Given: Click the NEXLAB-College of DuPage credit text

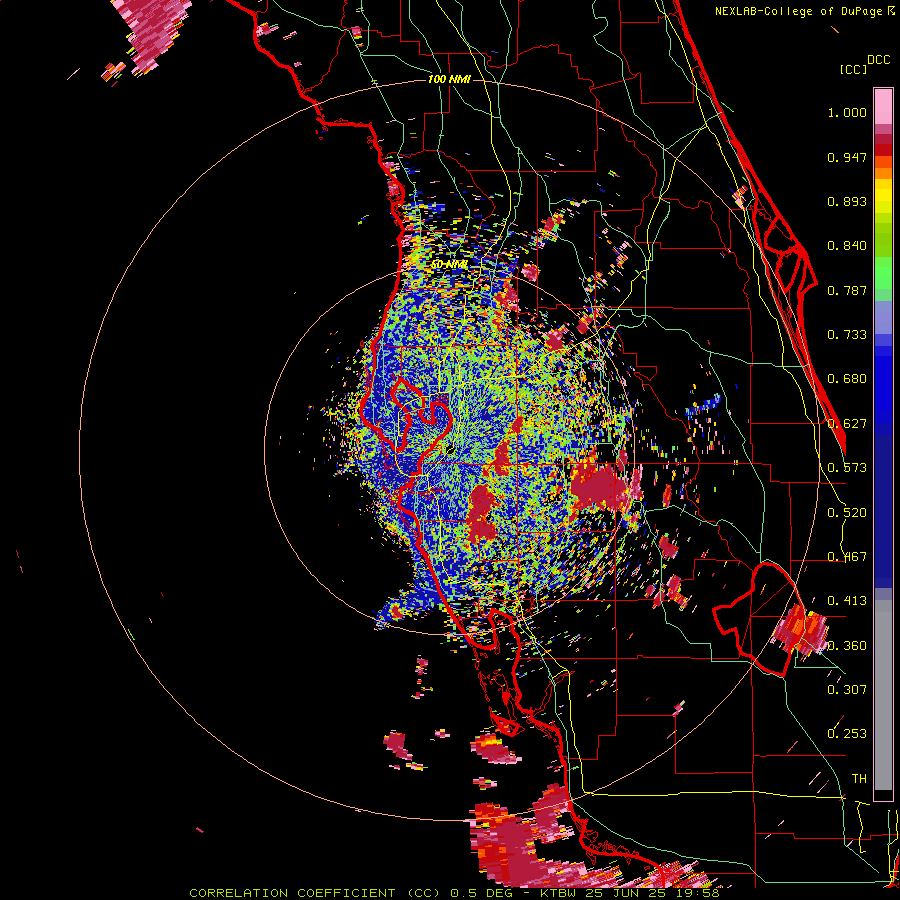Looking at the screenshot, I should point(798,11).
